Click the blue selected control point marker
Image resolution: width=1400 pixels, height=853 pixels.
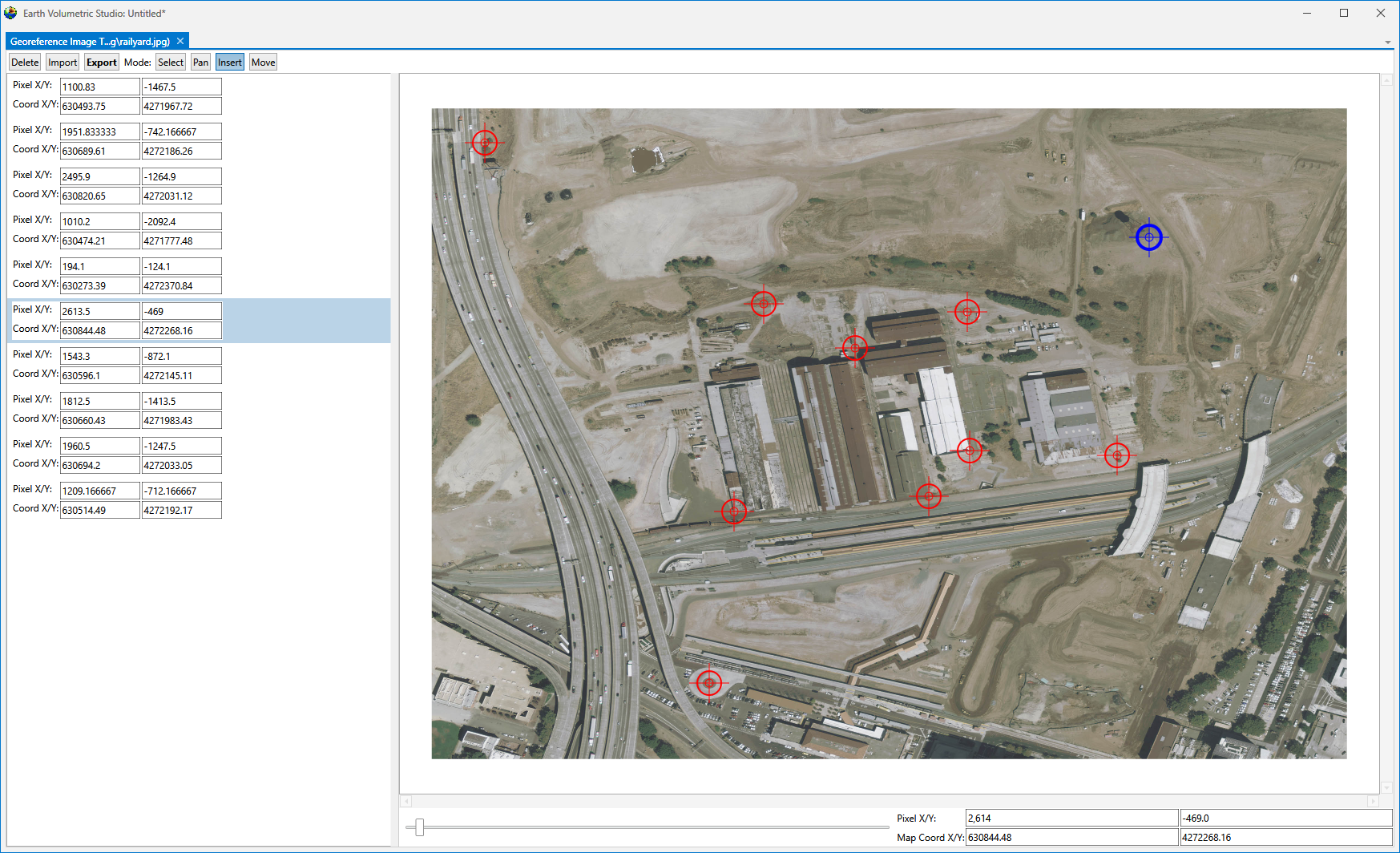[x=1148, y=237]
